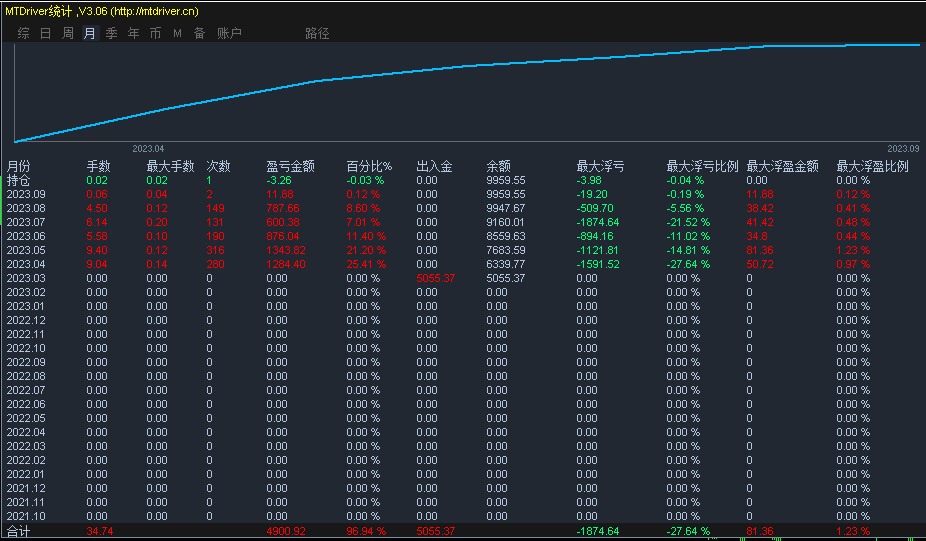Switch to the 年 yearly tab

[x=133, y=33]
